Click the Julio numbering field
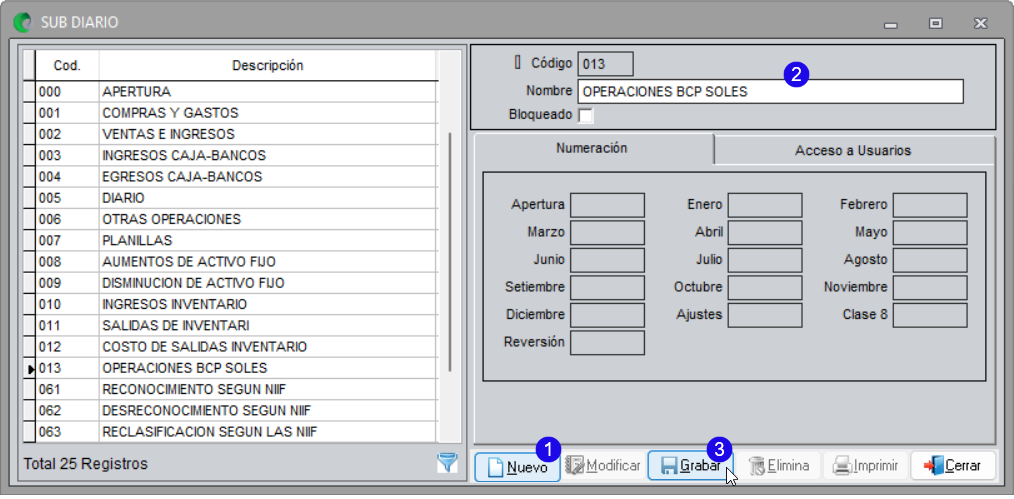The image size is (1014, 499). point(764,260)
